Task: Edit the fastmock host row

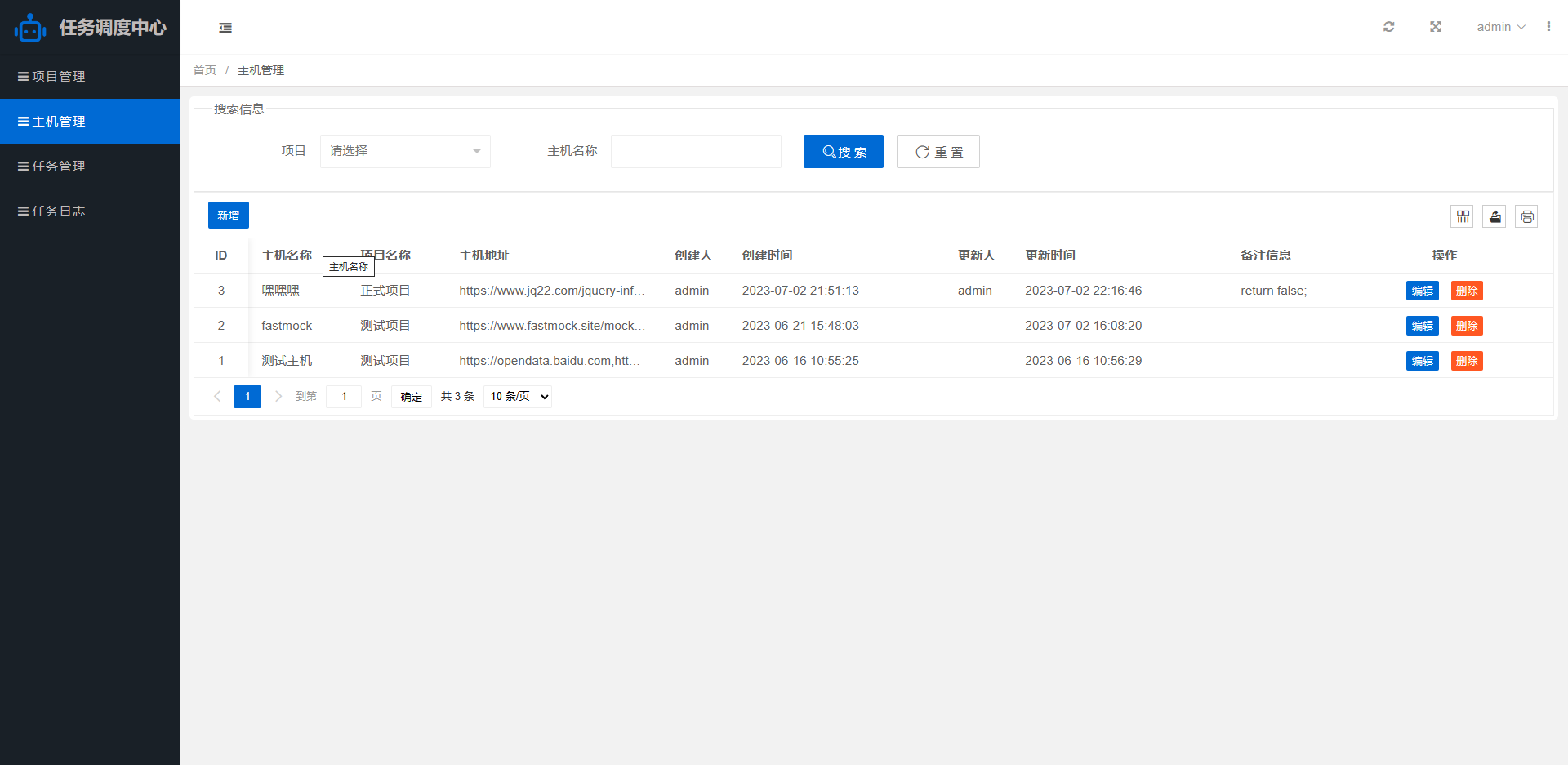Action: (1423, 326)
